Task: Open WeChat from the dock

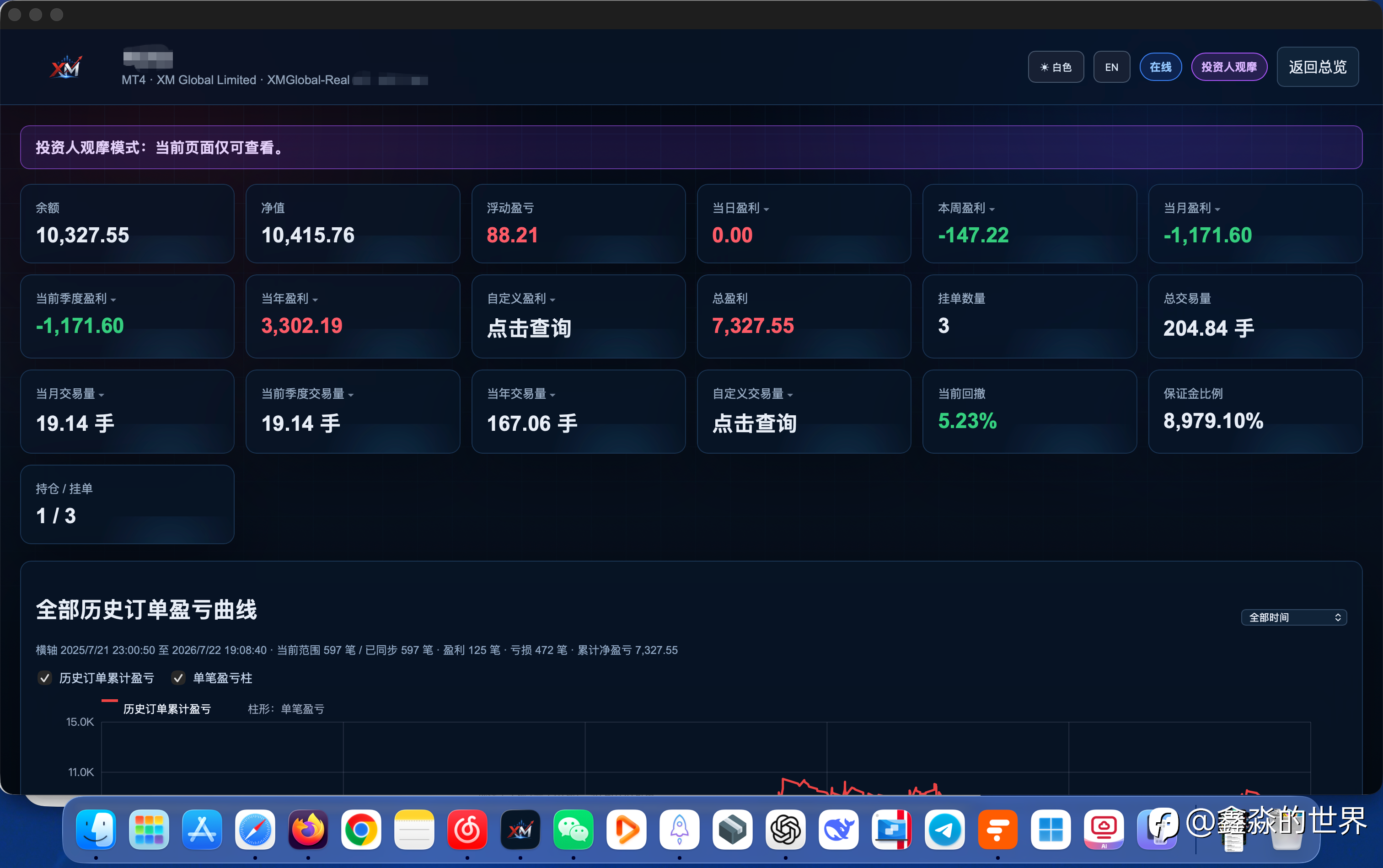Action: point(573,829)
